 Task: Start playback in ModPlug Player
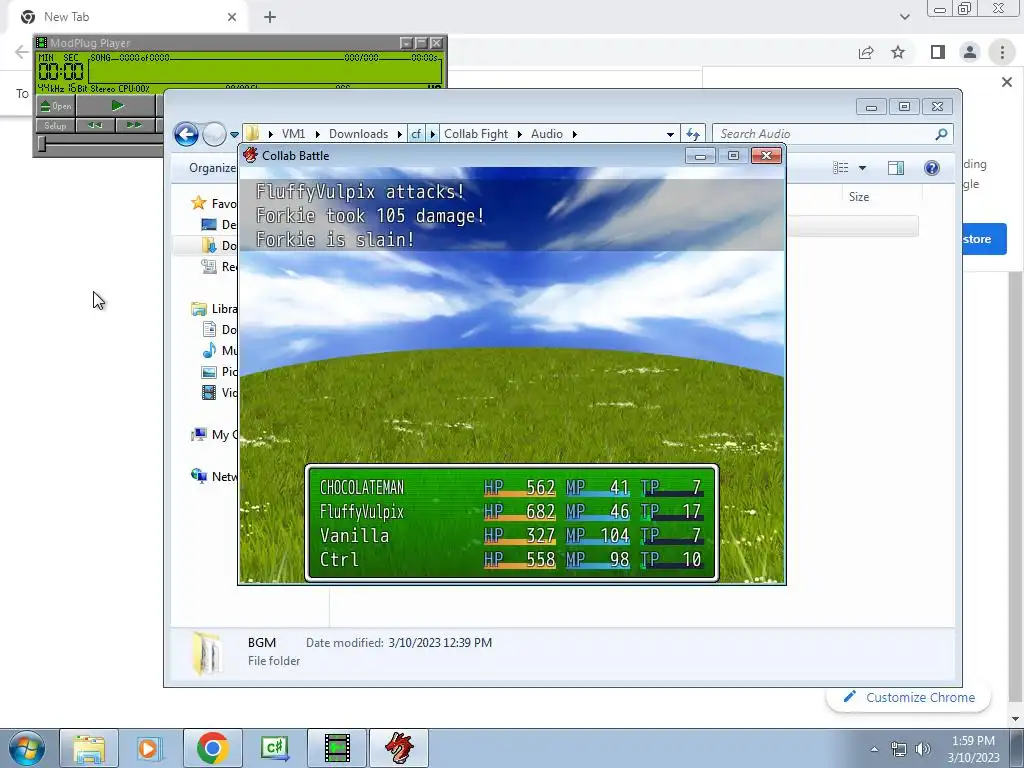click(117, 106)
